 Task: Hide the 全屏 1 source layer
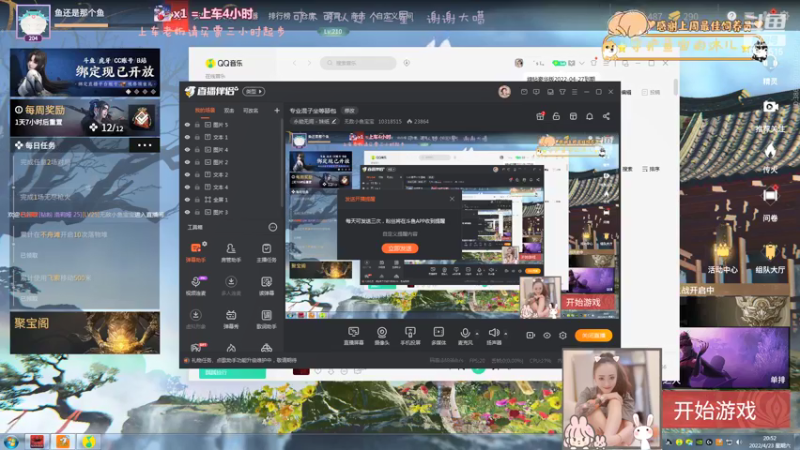[187, 199]
